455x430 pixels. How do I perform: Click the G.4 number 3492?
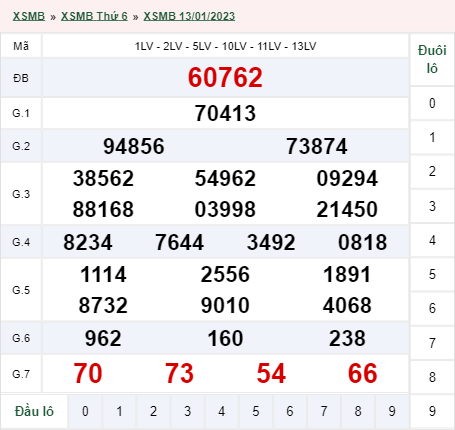click(x=271, y=242)
